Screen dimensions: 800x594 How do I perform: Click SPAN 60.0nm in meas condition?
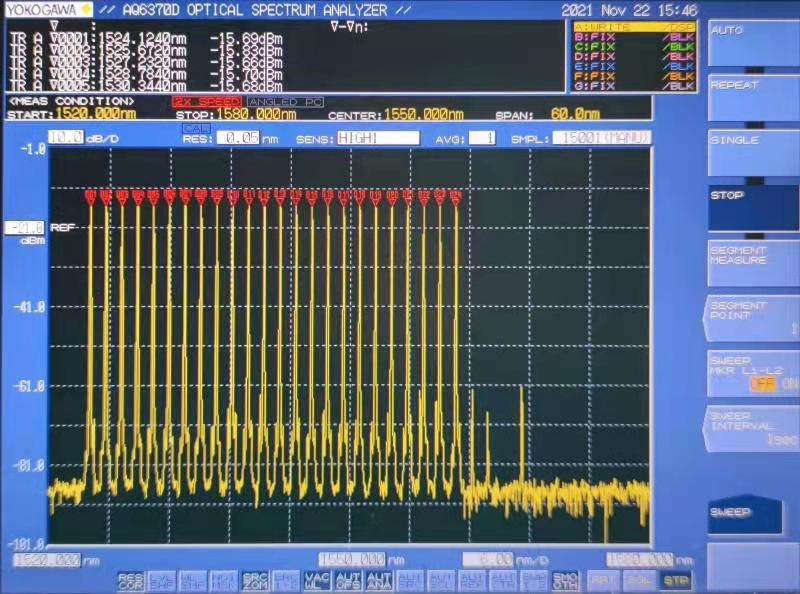click(548, 114)
